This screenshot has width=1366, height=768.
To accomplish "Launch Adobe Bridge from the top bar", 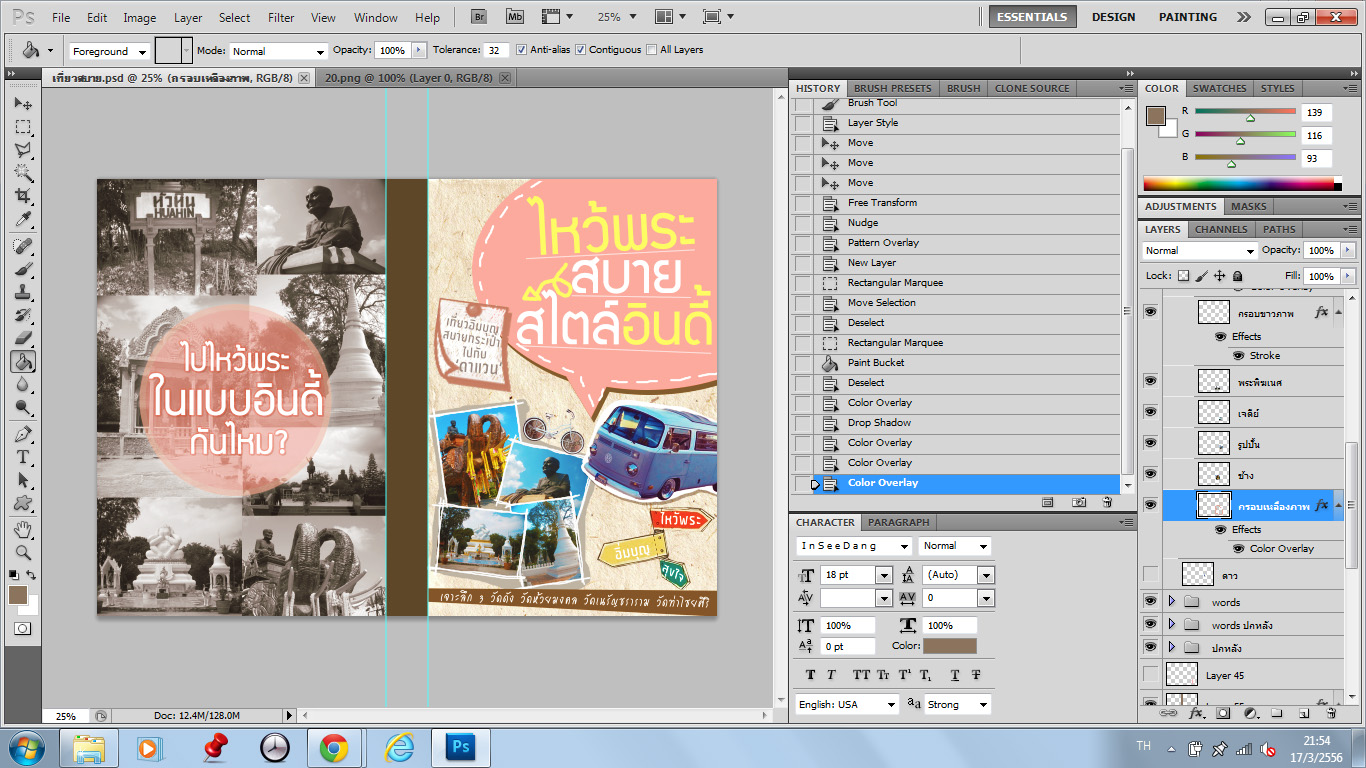I will (479, 17).
